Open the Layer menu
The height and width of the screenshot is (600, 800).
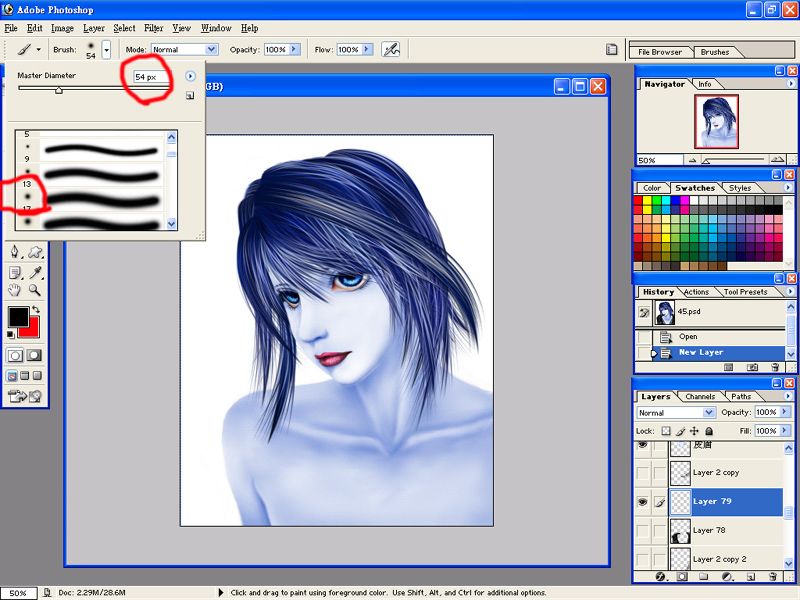point(94,28)
